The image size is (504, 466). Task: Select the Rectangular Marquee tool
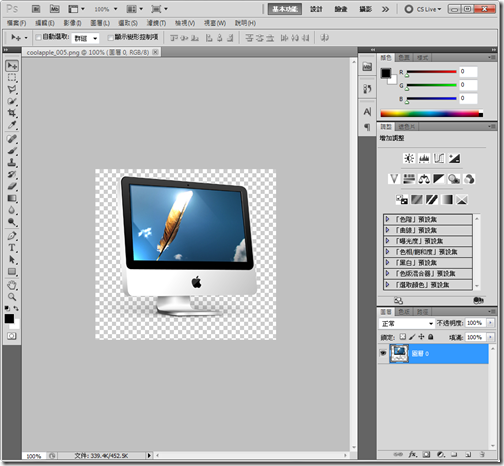12,78
